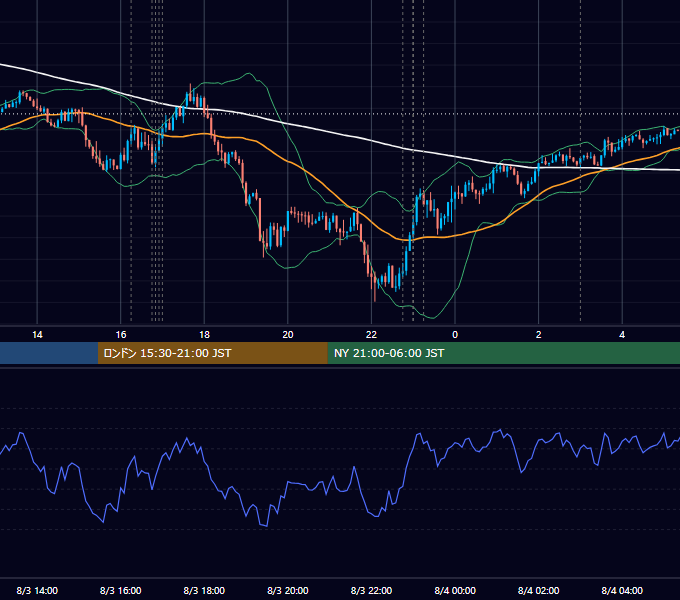
Task: Click the 20 hour axis label
Action: 288,335
